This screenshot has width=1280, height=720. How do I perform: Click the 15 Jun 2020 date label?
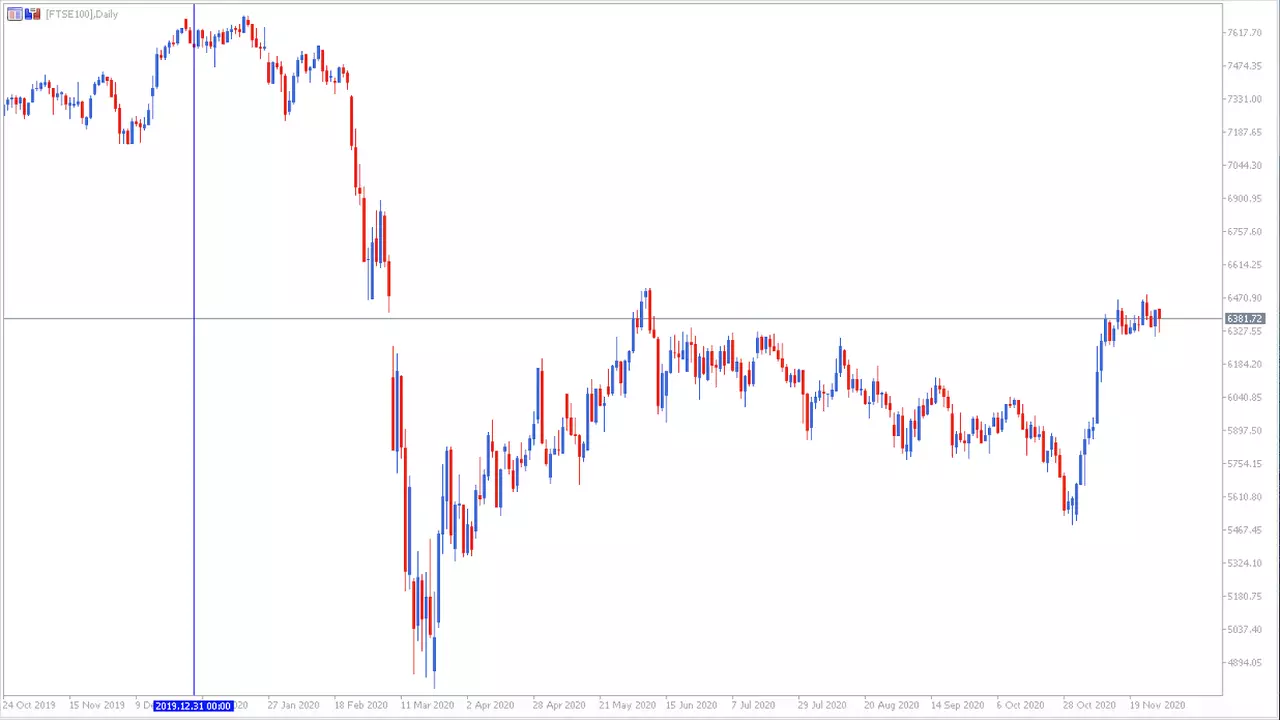point(692,705)
